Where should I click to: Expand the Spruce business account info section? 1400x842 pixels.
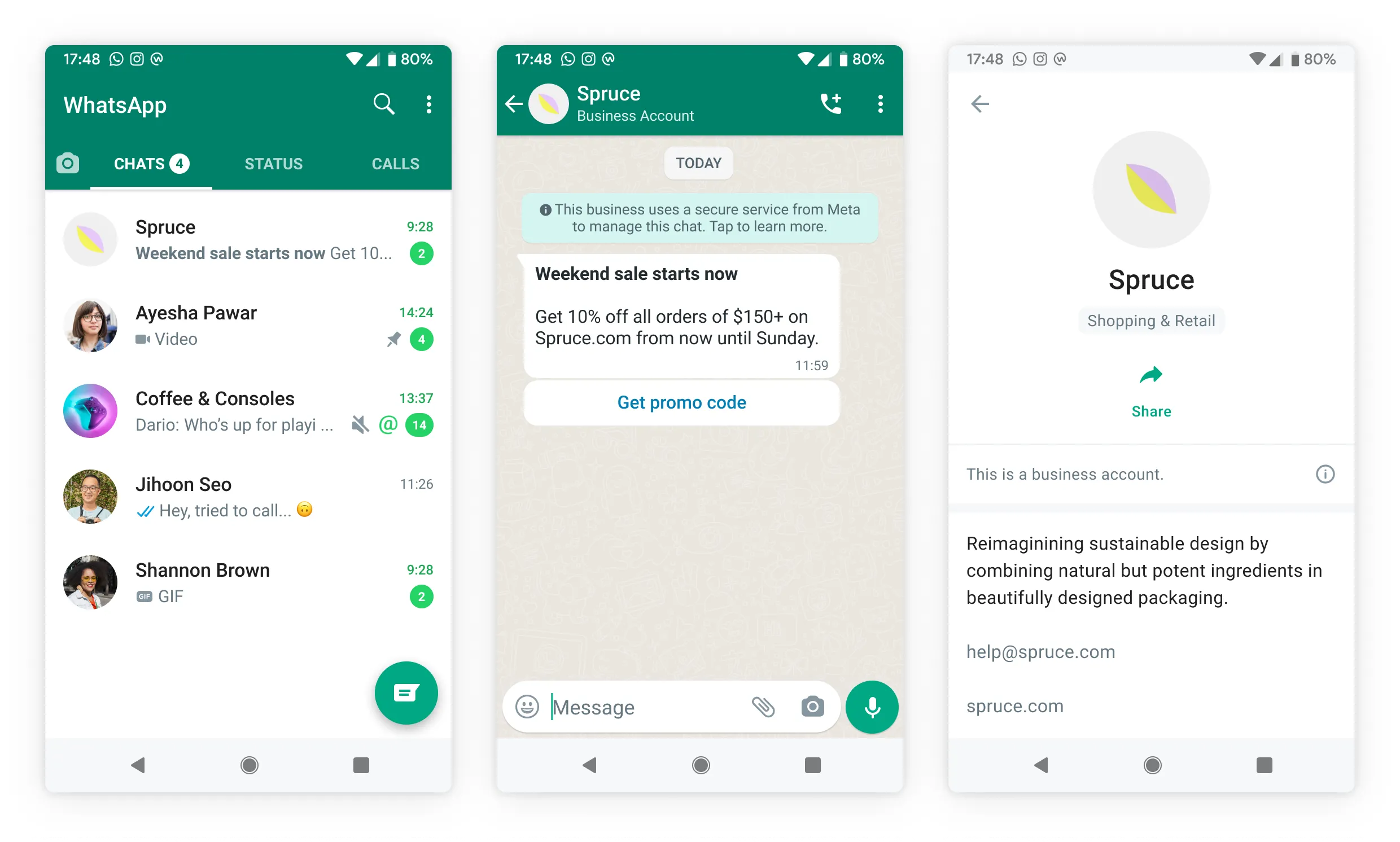(x=1328, y=473)
